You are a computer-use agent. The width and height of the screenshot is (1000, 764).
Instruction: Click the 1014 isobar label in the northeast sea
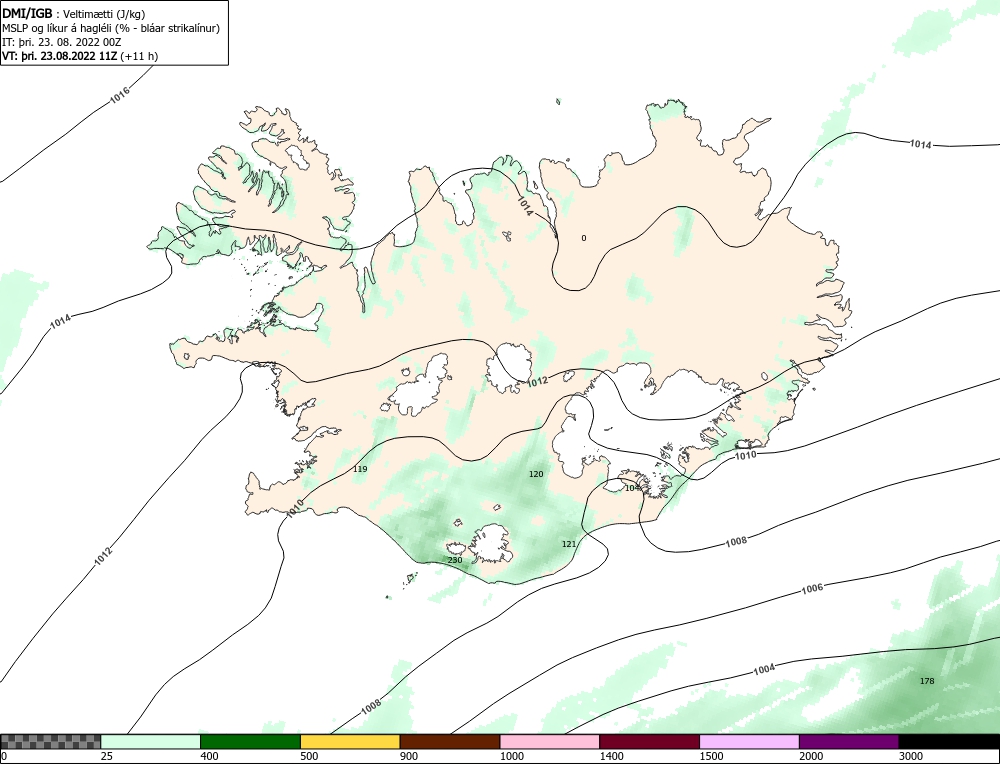pos(920,145)
